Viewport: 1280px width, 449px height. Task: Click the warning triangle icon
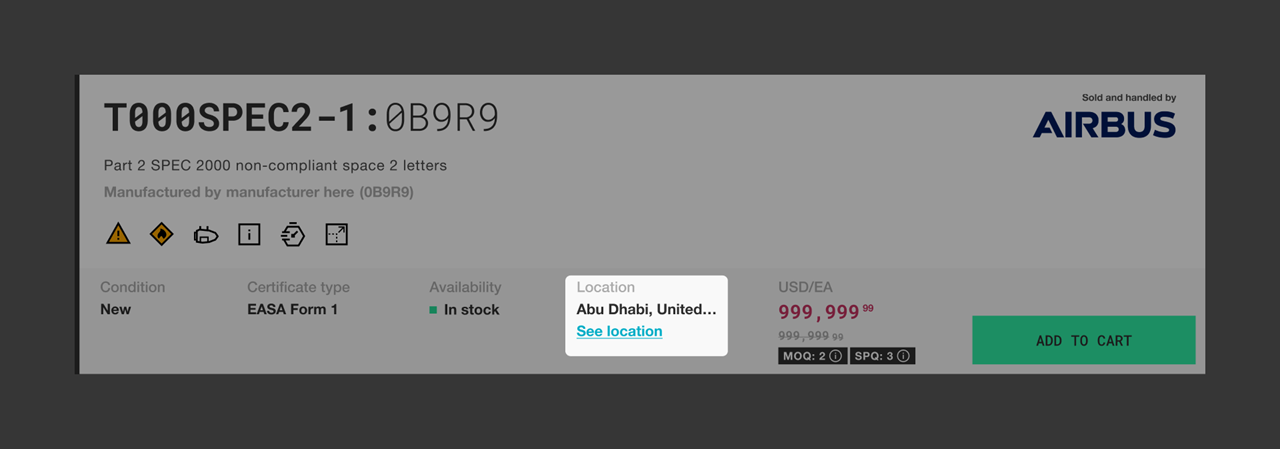pos(118,234)
